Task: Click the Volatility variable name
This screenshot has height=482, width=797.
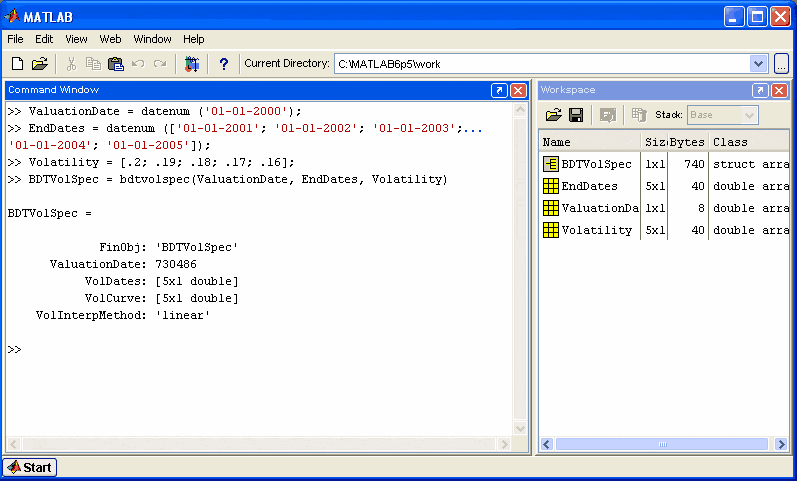Action: tap(596, 230)
